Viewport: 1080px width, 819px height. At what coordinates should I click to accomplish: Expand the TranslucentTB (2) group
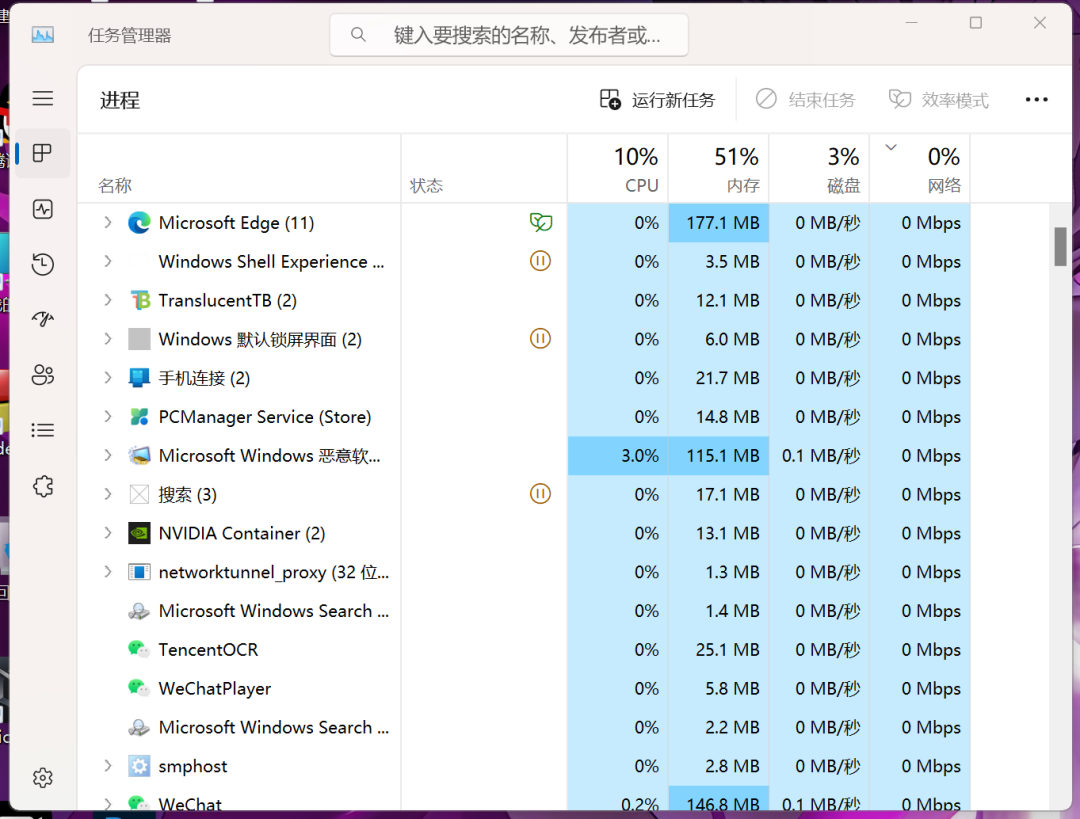tap(107, 300)
